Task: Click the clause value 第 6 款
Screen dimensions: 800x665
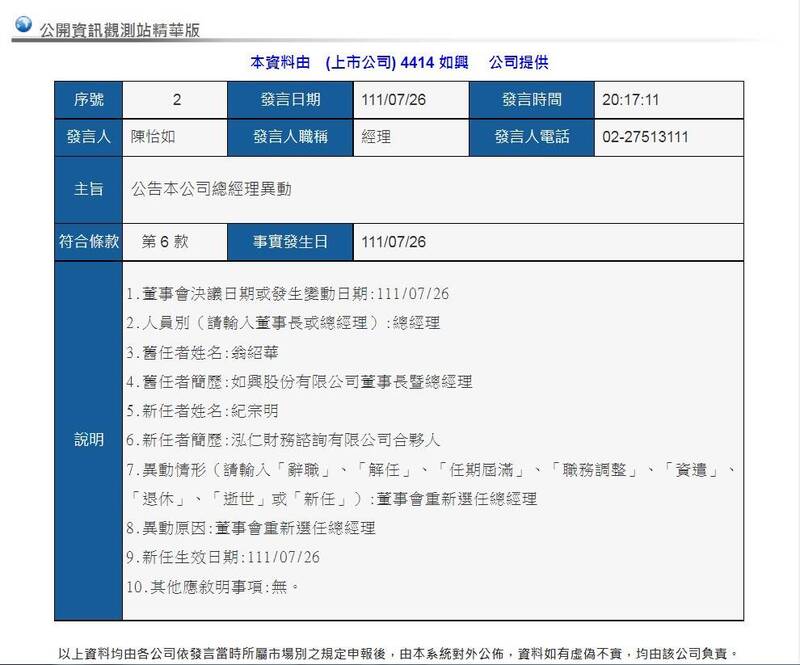Action: tap(165, 241)
